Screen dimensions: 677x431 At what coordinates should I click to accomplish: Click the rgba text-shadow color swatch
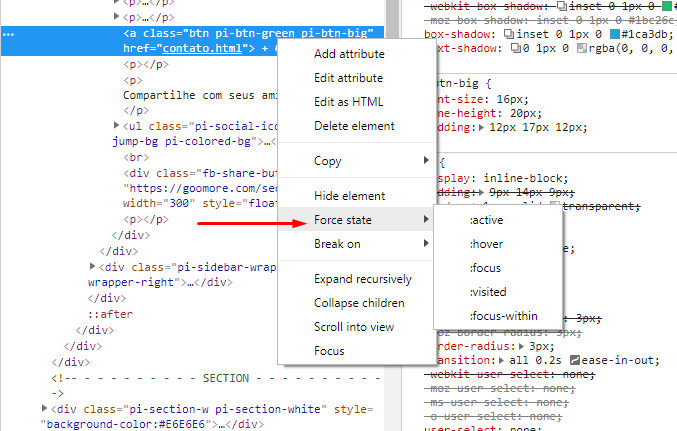pyautogui.click(x=582, y=48)
